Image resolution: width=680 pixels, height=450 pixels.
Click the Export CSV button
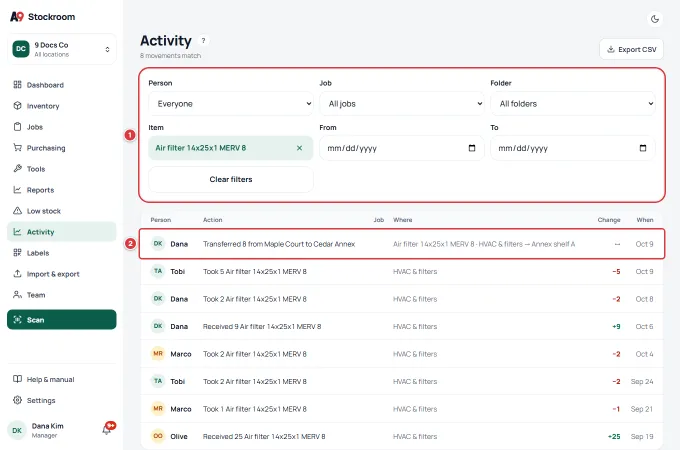click(x=631, y=49)
